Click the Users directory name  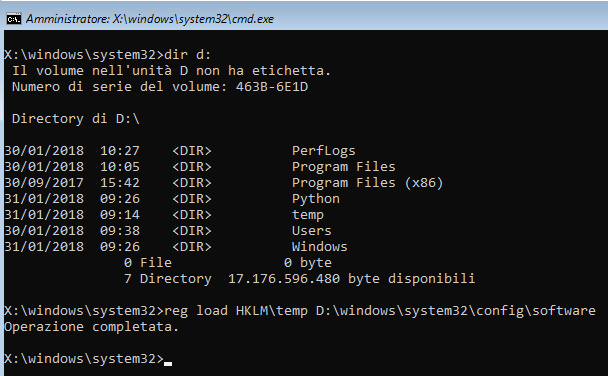(x=311, y=231)
